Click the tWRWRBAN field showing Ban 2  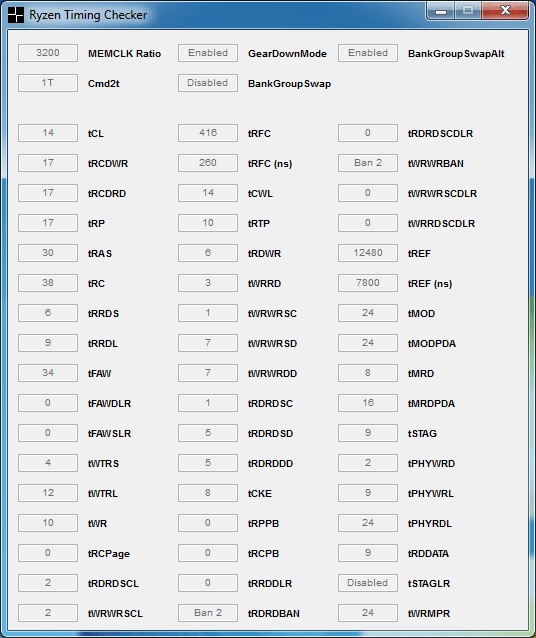coord(368,163)
